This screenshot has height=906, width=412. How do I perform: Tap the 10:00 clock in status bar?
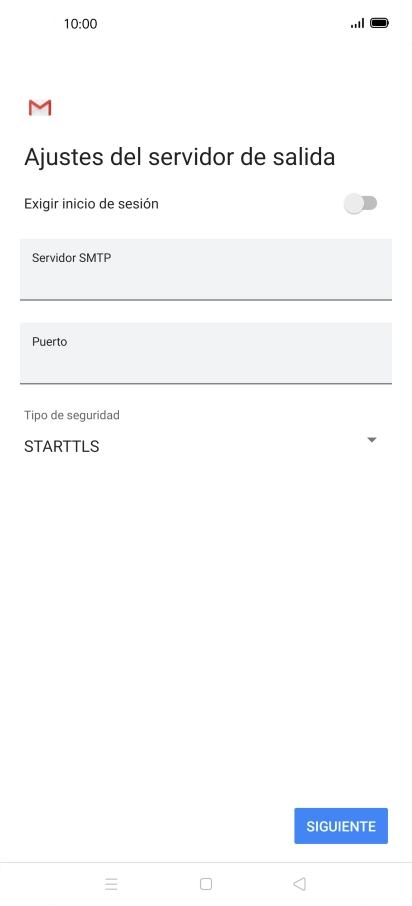coord(80,24)
